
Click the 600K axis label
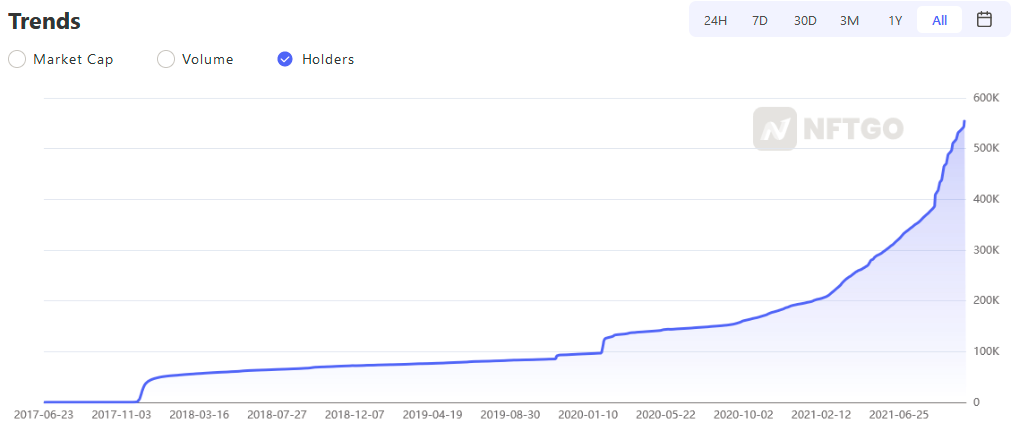point(986,97)
